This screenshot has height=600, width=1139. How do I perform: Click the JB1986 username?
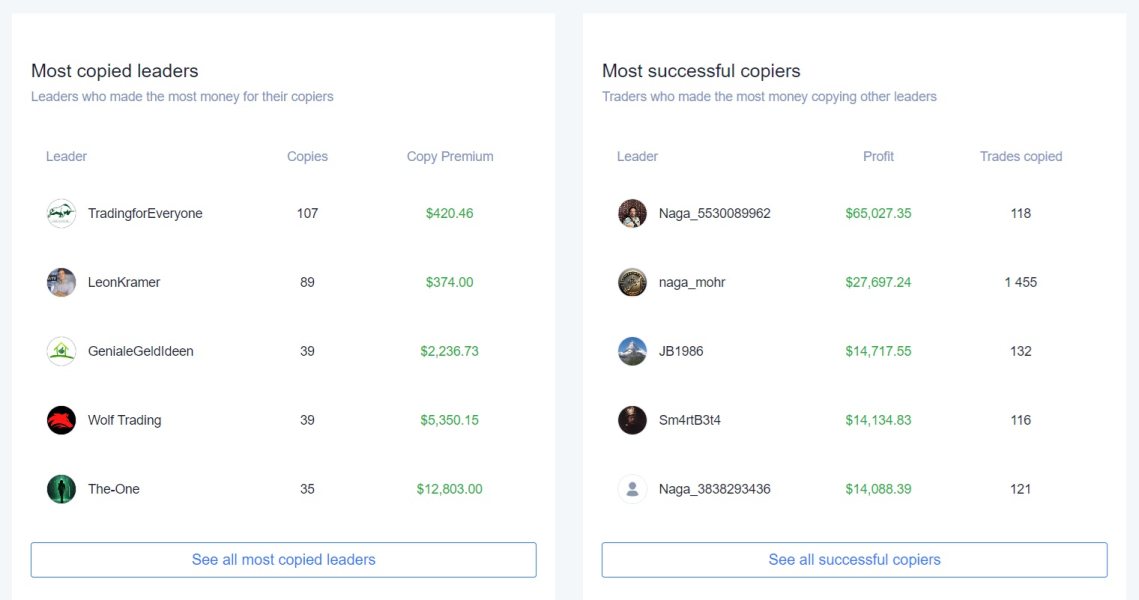click(681, 351)
